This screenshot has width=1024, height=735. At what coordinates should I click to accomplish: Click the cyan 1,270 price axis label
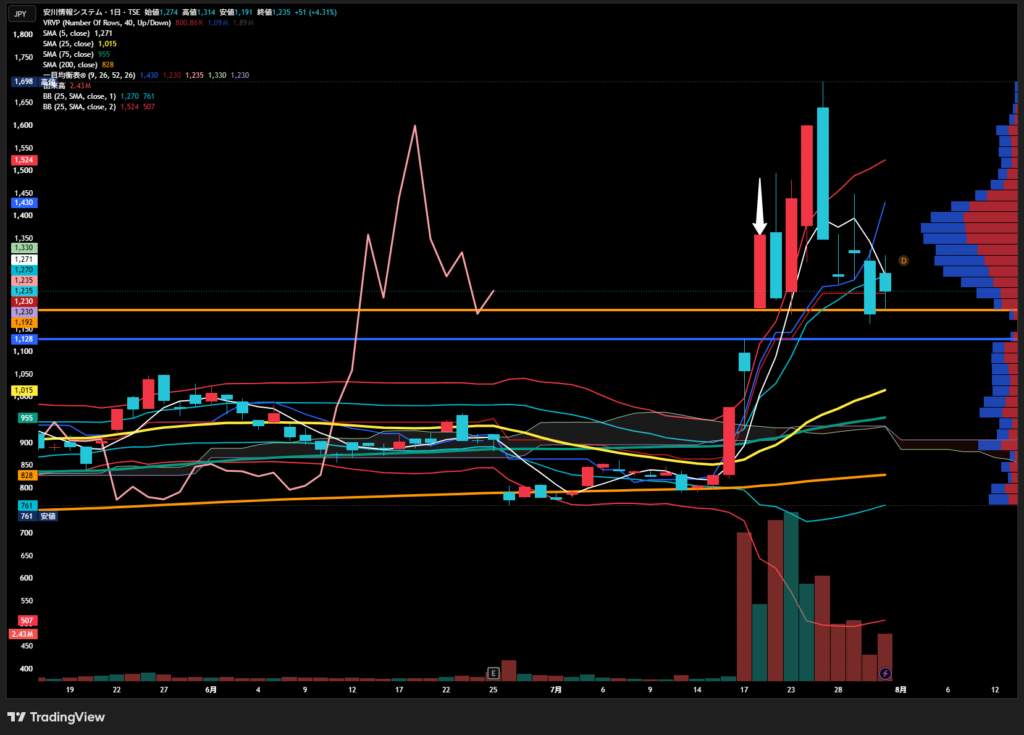pyautogui.click(x=24, y=270)
